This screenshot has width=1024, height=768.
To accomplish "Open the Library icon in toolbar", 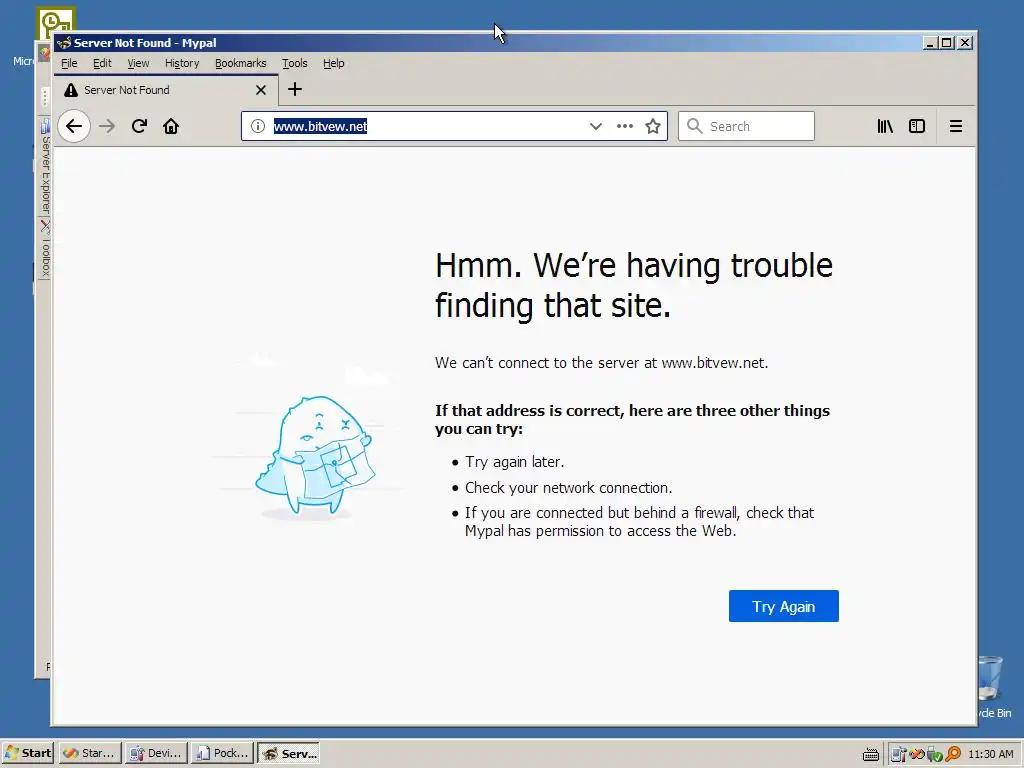I will [x=885, y=126].
